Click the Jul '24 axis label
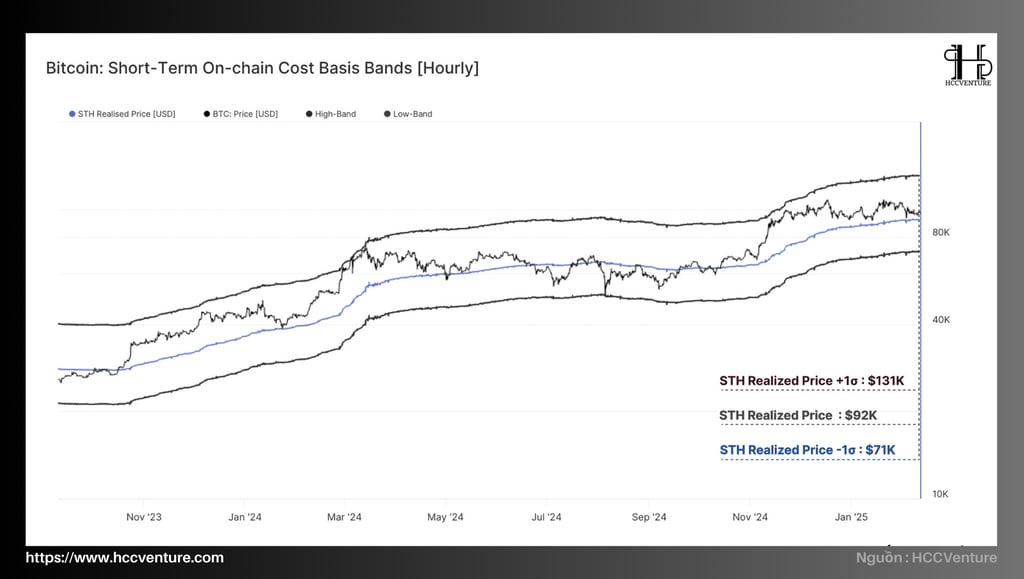 point(547,517)
